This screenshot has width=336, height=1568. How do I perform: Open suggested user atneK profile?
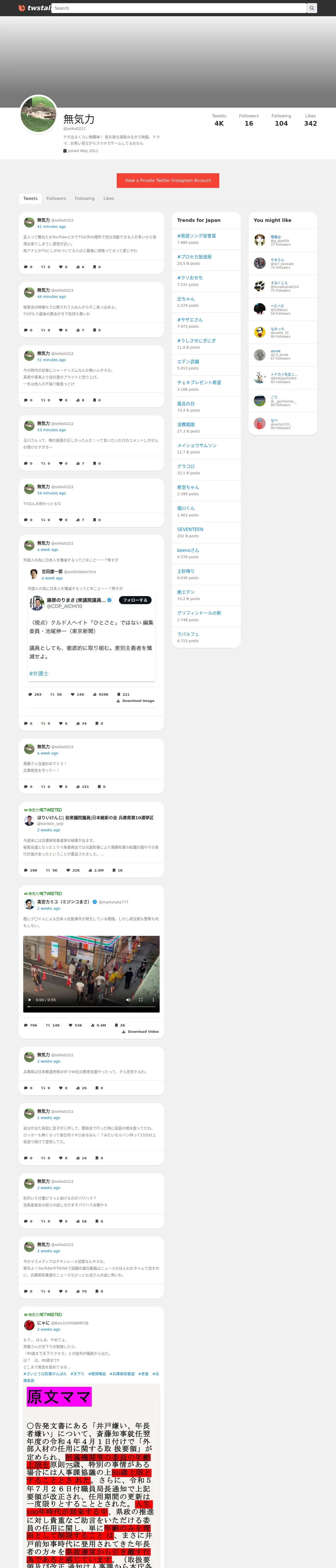point(276,351)
